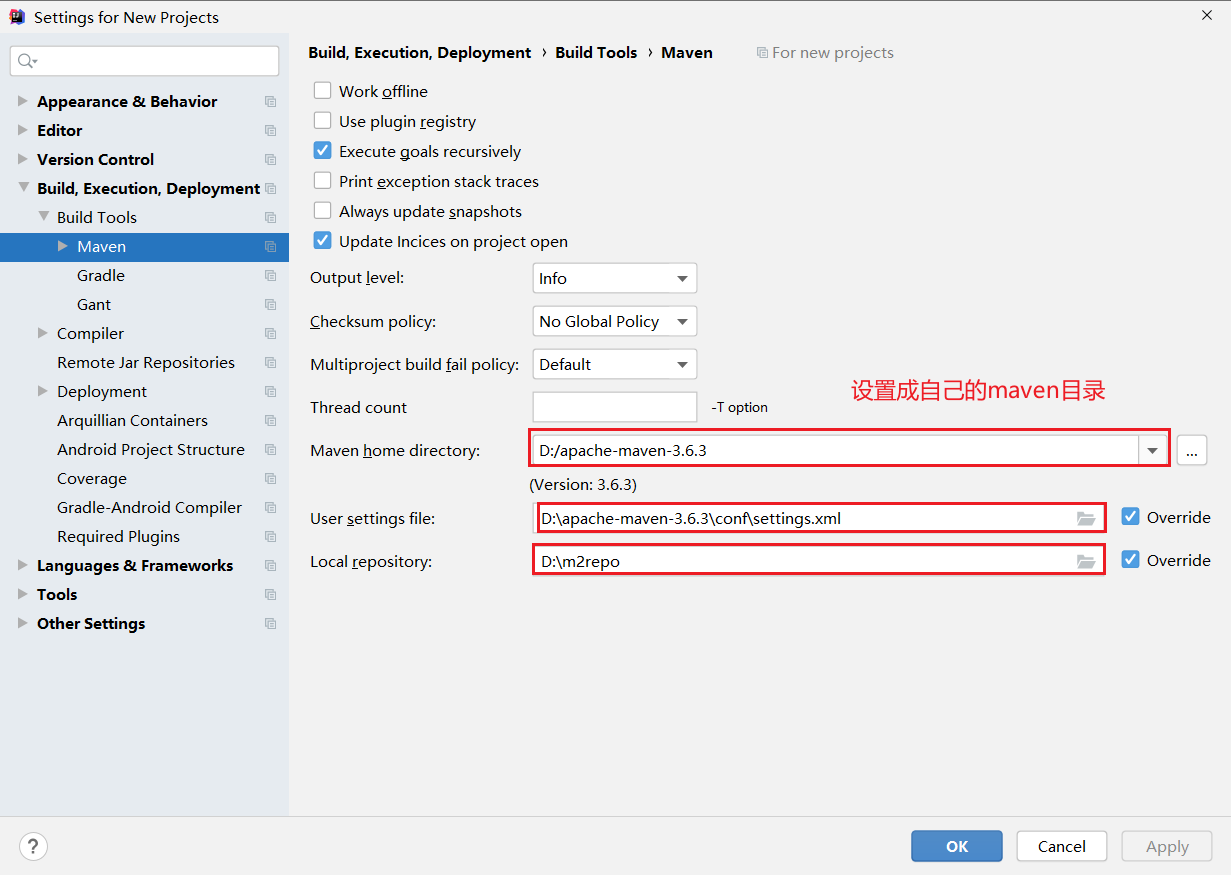This screenshot has width=1231, height=875.
Task: Open the Output level dropdown
Action: point(614,278)
